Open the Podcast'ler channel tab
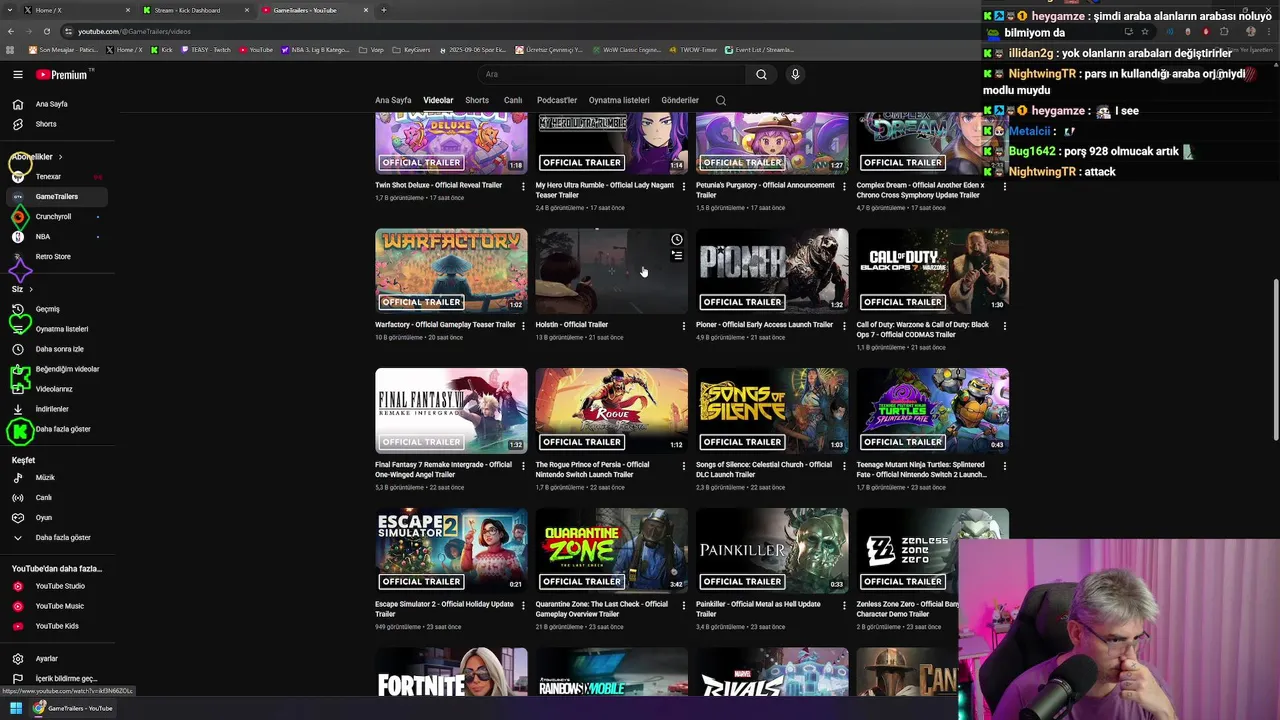This screenshot has width=1280, height=720. pos(557,100)
